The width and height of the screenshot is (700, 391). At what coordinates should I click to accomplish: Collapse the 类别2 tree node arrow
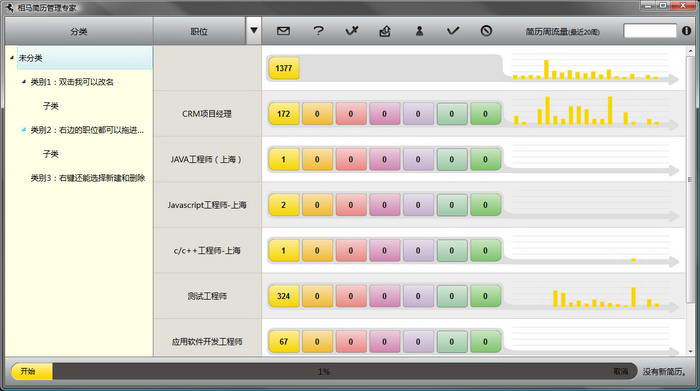pyautogui.click(x=24, y=130)
